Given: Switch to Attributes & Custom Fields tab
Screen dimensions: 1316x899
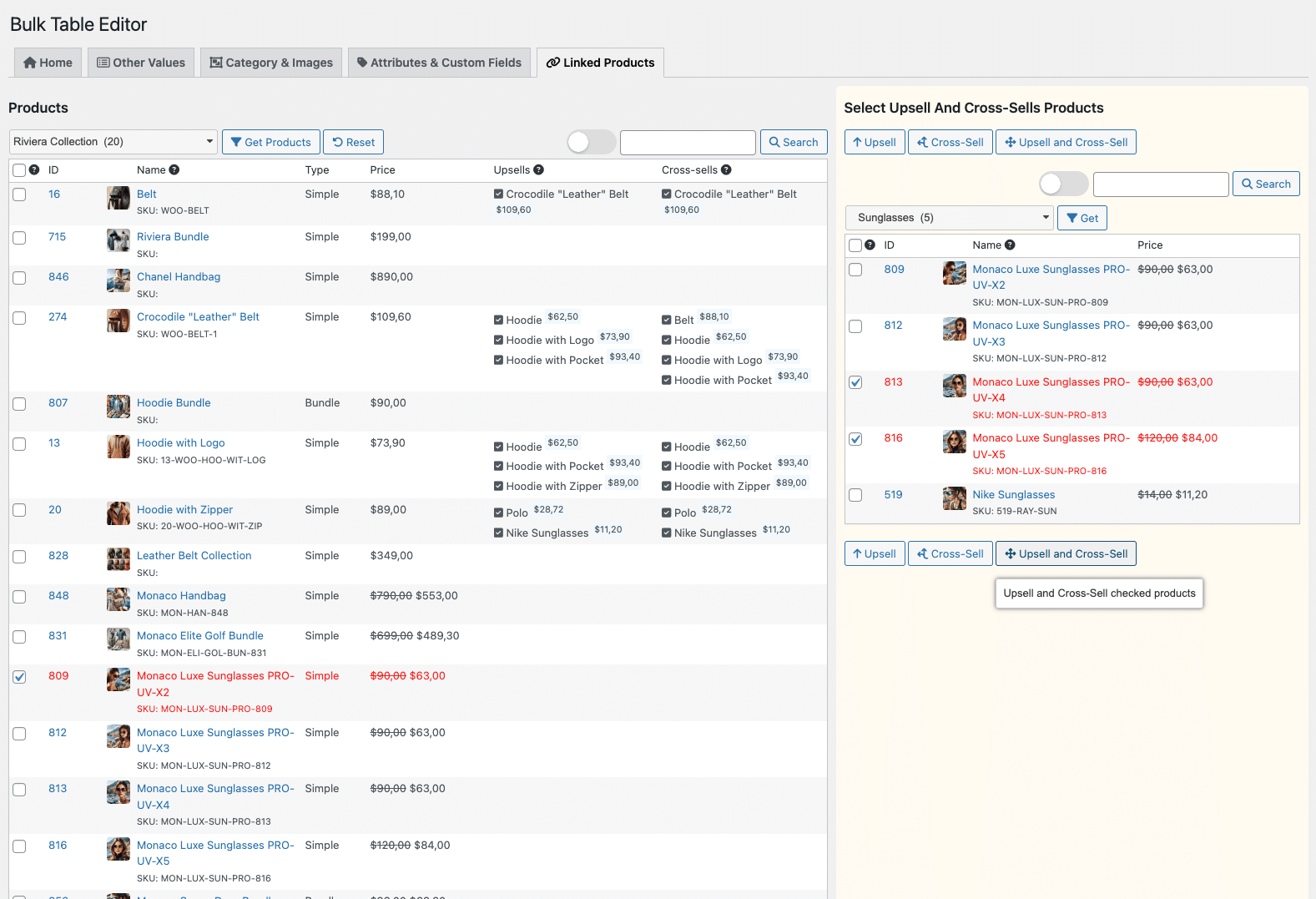Looking at the screenshot, I should [439, 63].
